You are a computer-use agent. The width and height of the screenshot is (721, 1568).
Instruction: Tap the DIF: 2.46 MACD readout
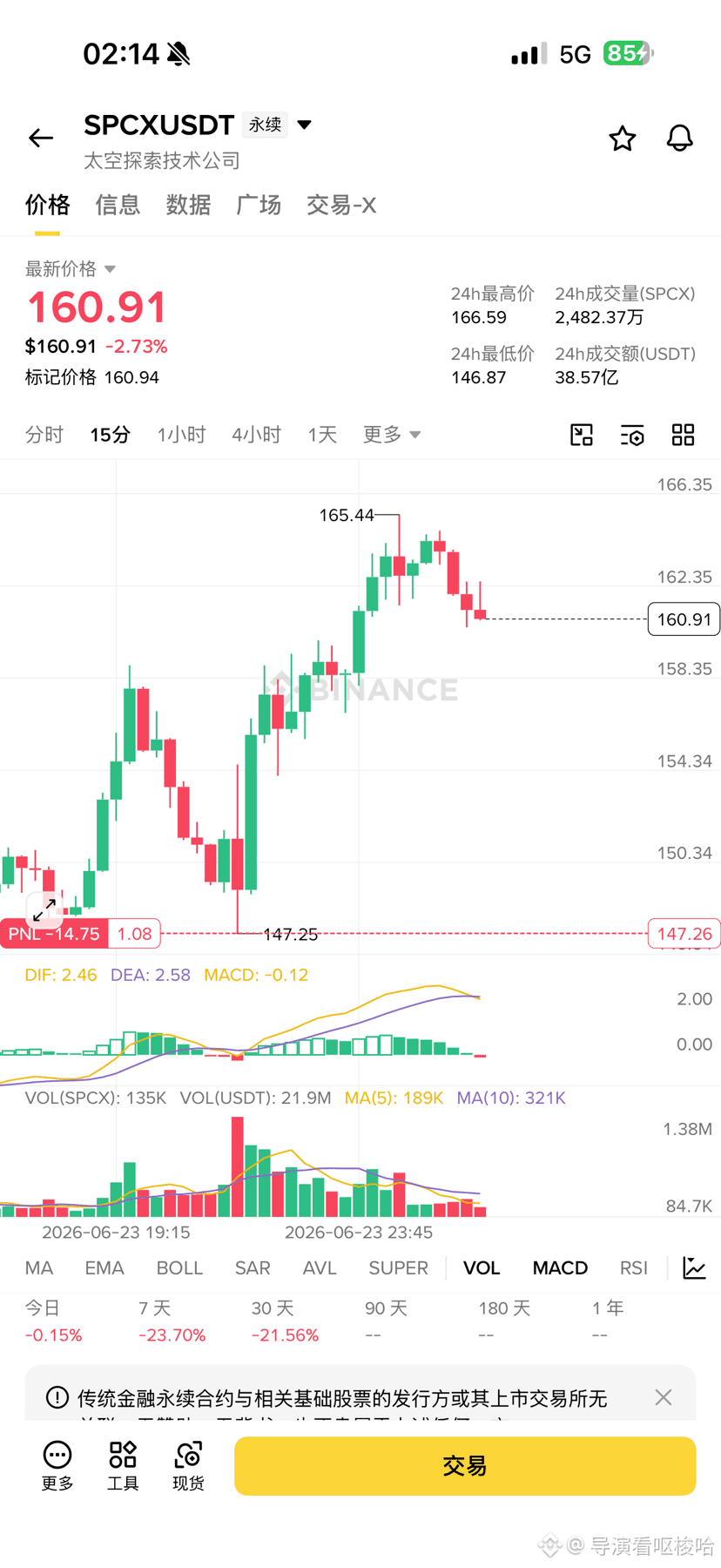tap(61, 975)
